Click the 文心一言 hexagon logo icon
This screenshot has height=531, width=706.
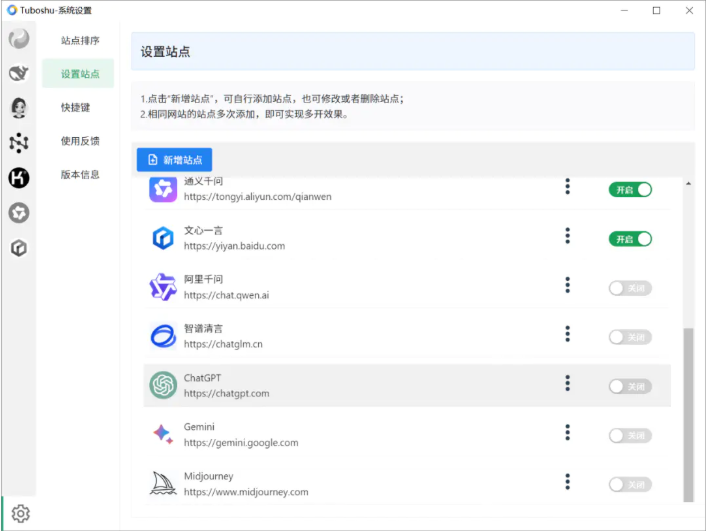tap(163, 238)
